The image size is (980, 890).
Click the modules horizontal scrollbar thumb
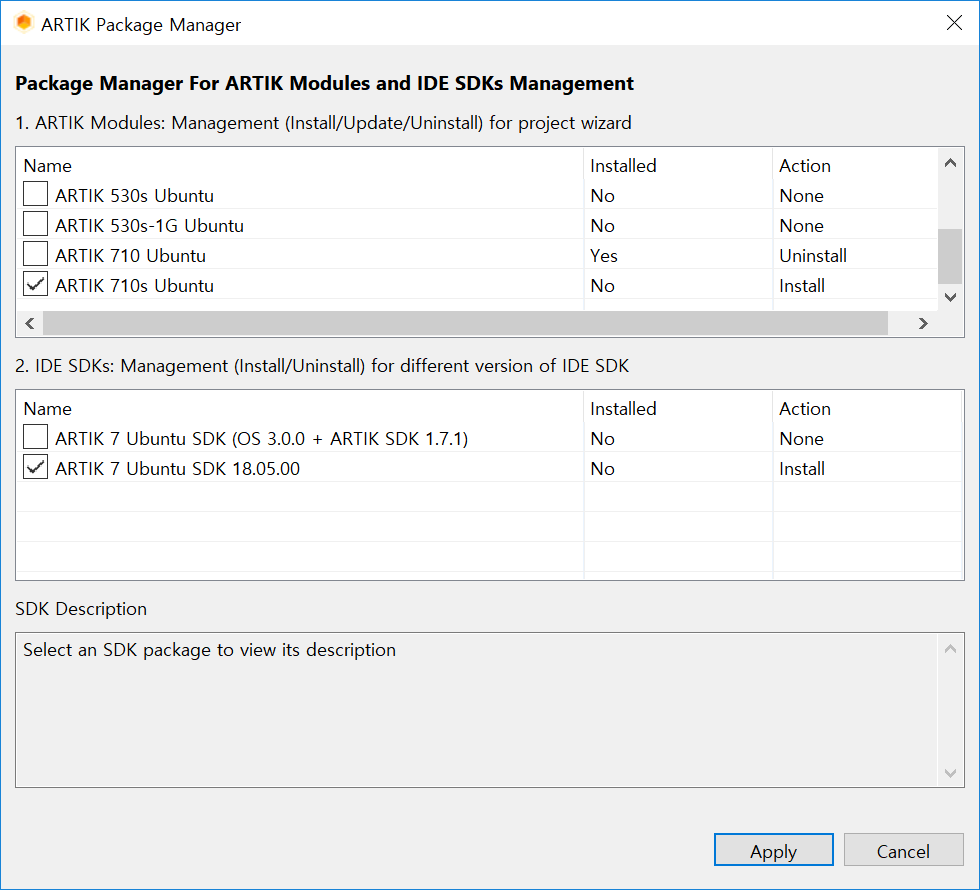(465, 323)
